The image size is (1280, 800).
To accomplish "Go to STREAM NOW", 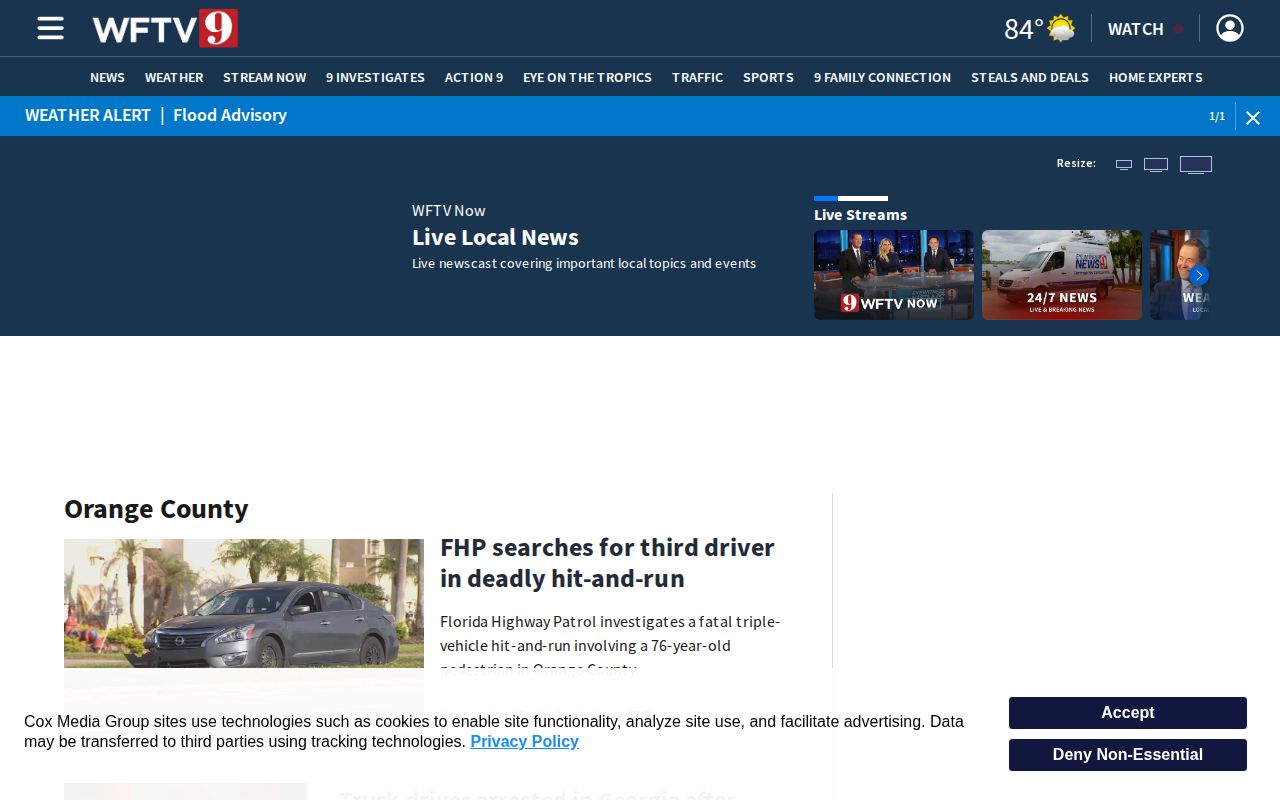I will [x=264, y=77].
